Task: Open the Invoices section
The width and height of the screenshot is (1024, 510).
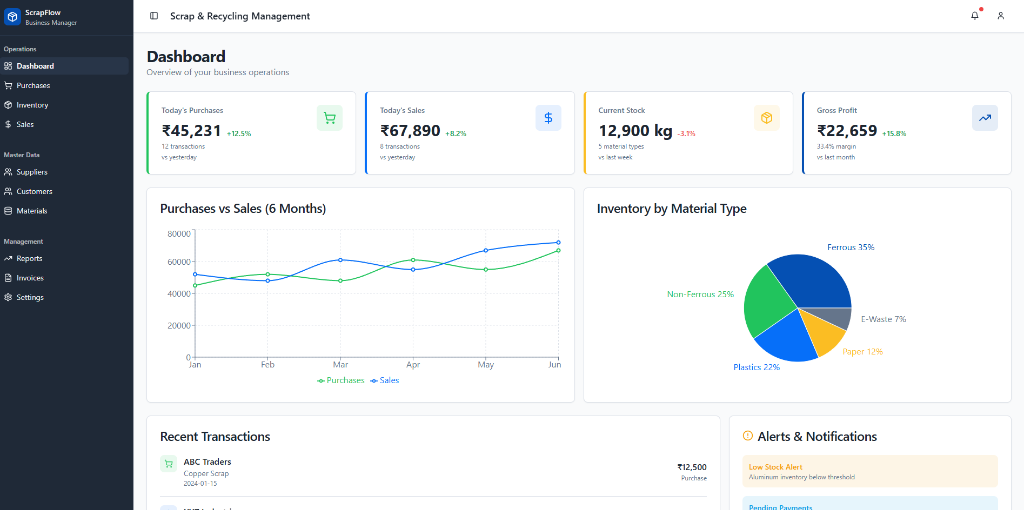Action: pyautogui.click(x=65, y=278)
